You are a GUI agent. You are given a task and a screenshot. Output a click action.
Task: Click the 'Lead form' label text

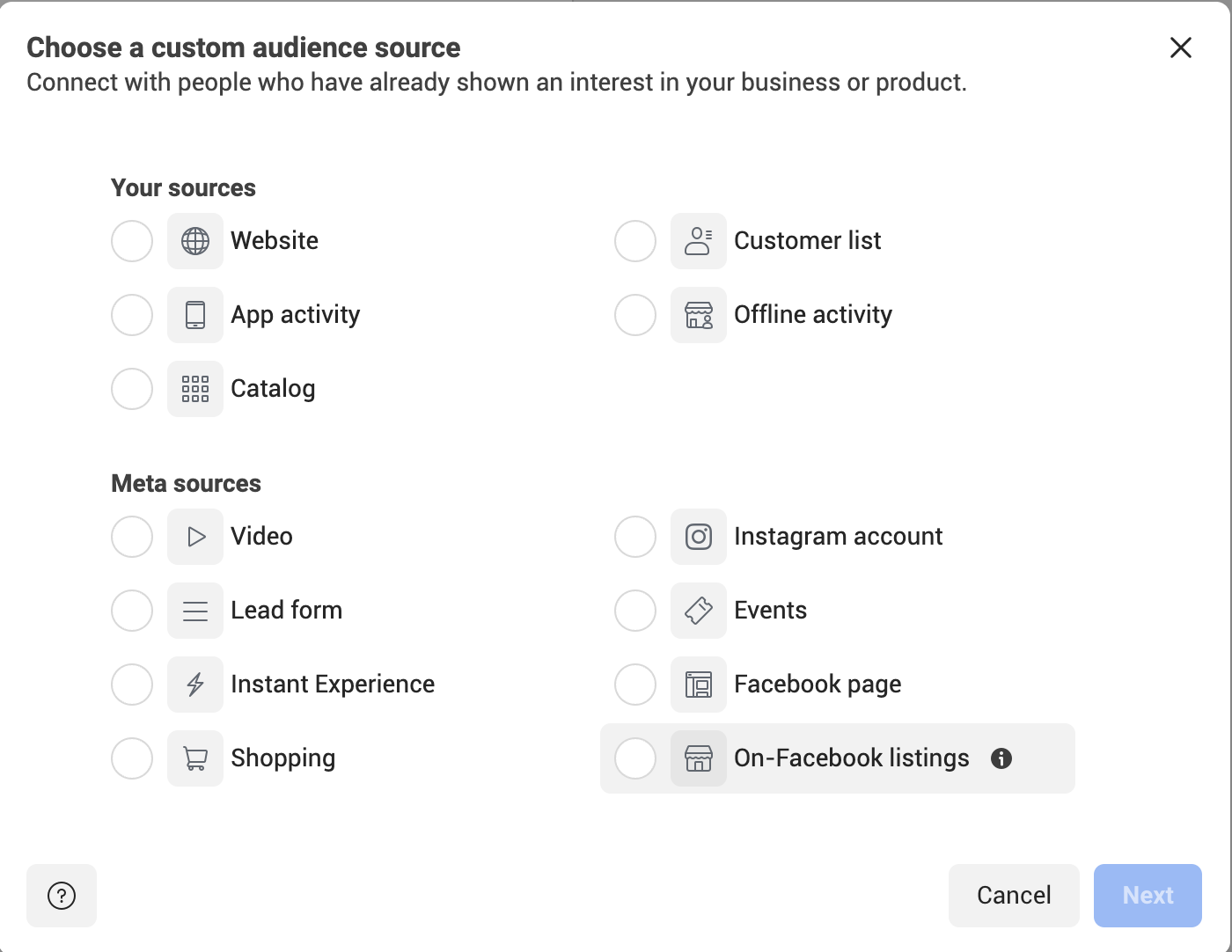click(x=287, y=611)
